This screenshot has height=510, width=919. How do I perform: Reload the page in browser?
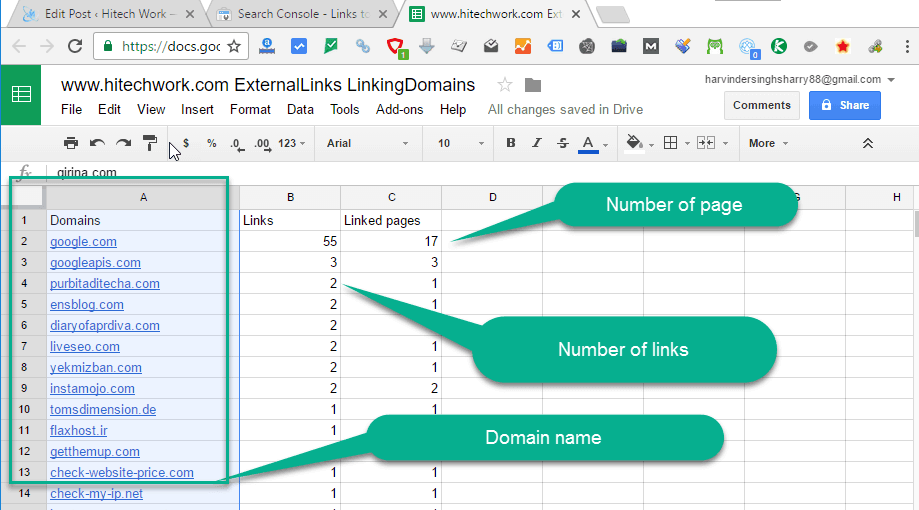pos(75,46)
